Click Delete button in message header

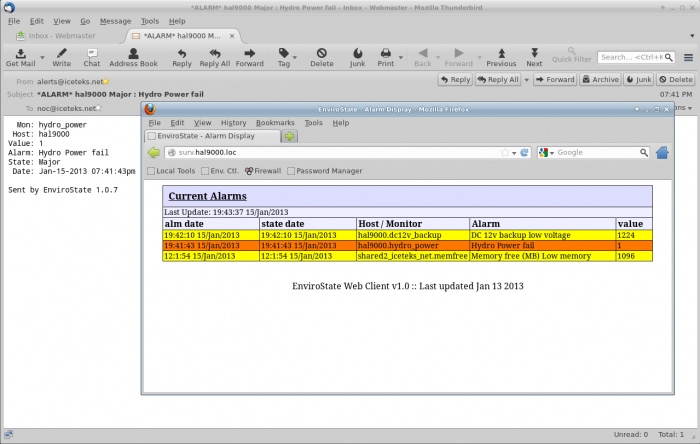(676, 79)
